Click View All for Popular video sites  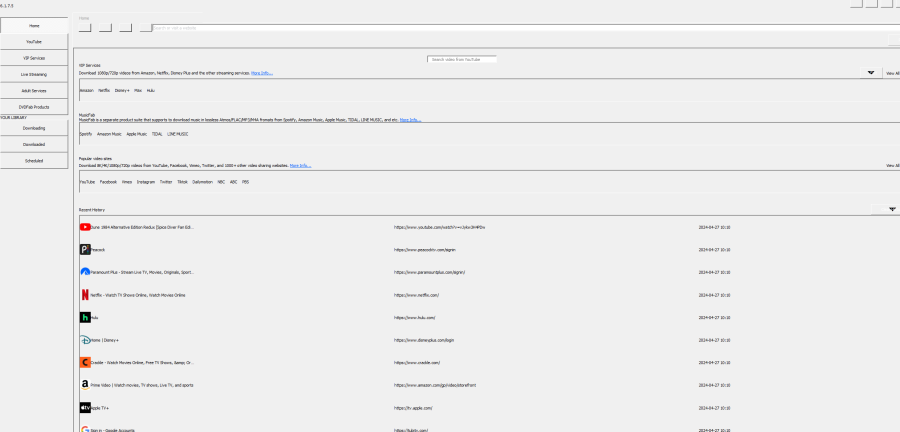click(893, 165)
